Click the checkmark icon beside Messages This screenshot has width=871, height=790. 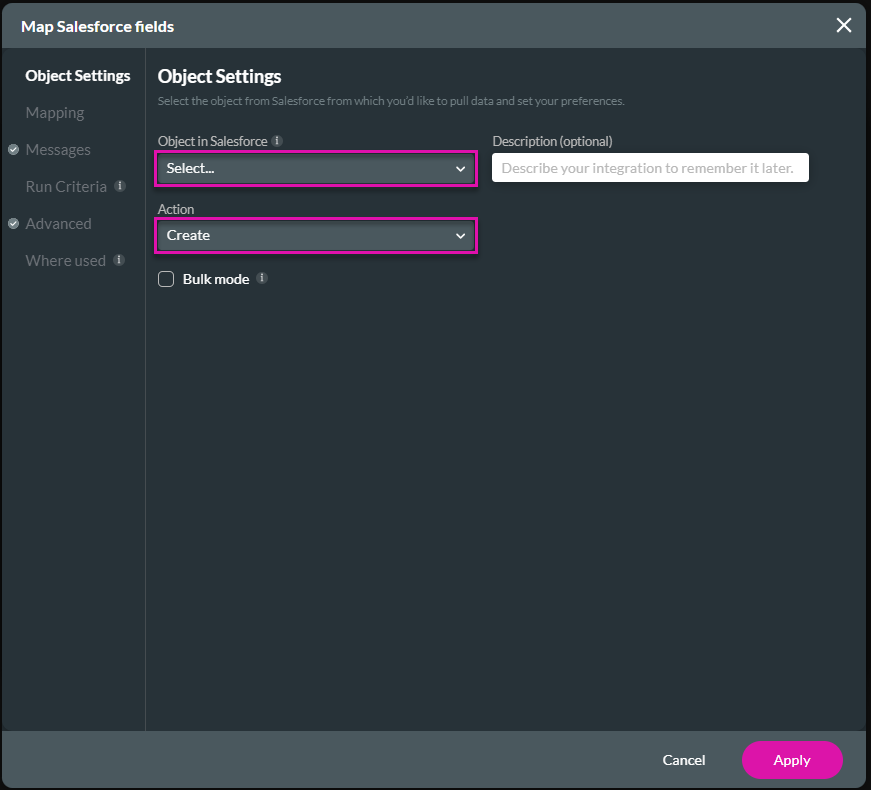point(14,149)
